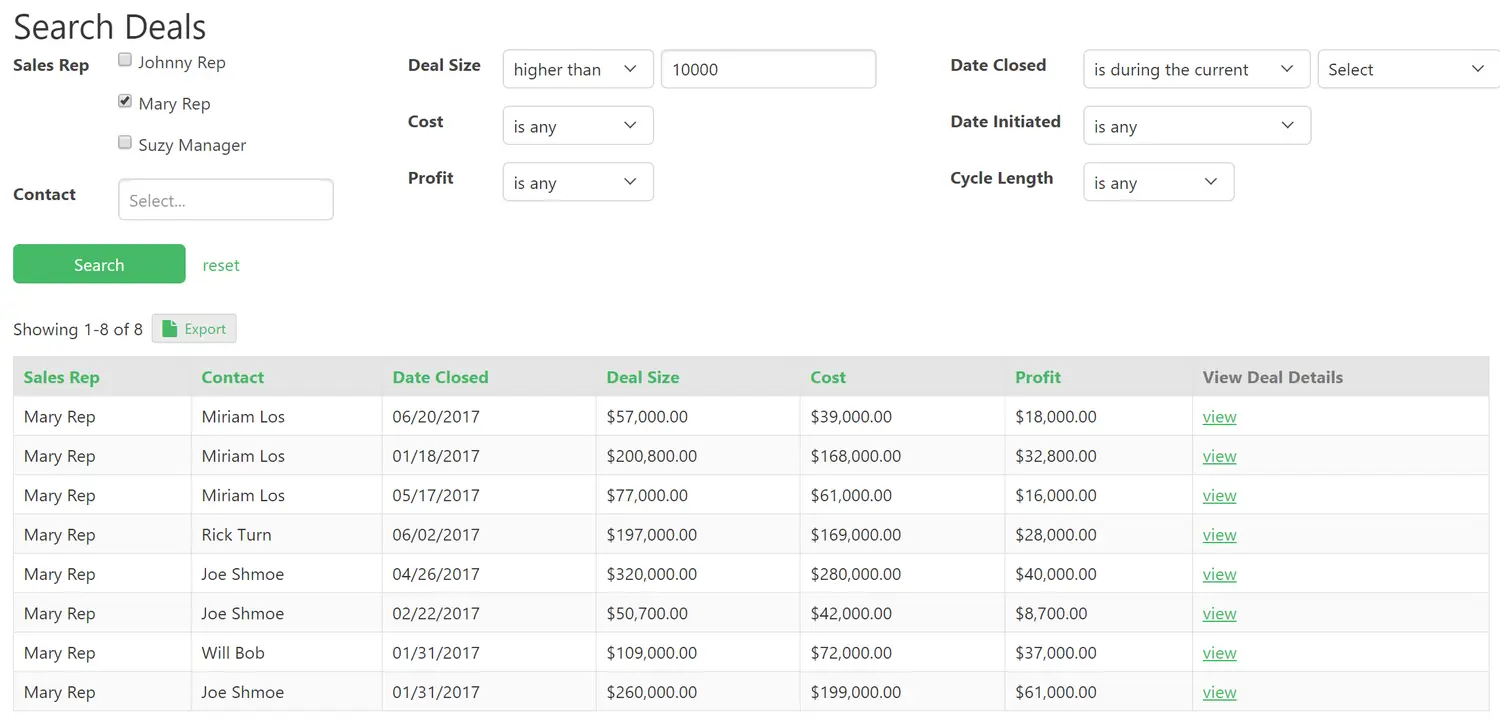This screenshot has width=1500, height=721.
Task: Open the Profit filter dropdown
Action: [x=577, y=182]
